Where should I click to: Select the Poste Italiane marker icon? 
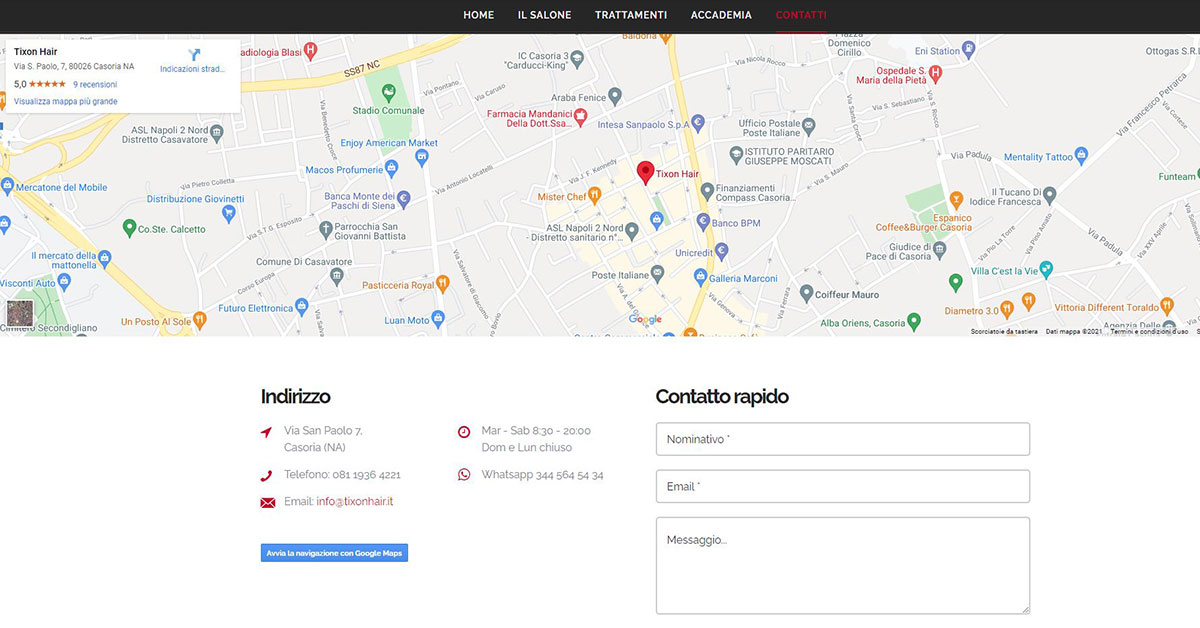point(657,273)
